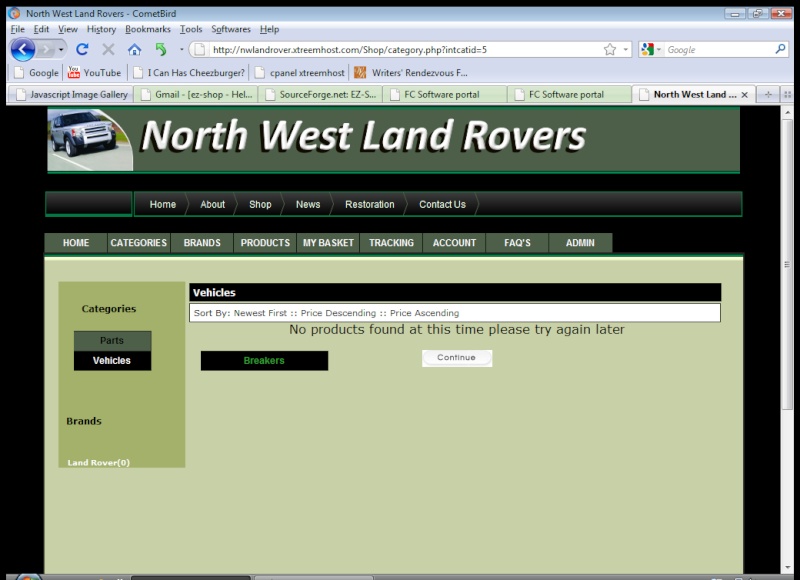
Task: Open the Restoration nav link
Action: click(370, 205)
